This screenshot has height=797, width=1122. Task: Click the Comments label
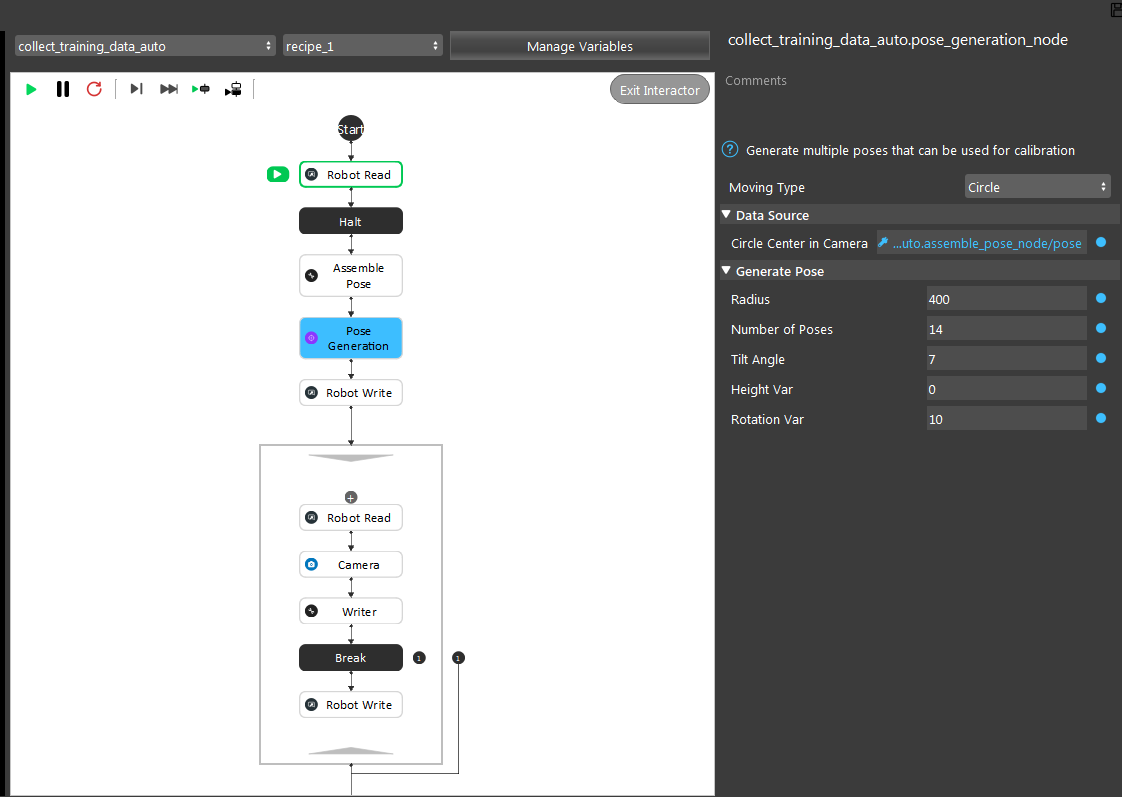[756, 81]
